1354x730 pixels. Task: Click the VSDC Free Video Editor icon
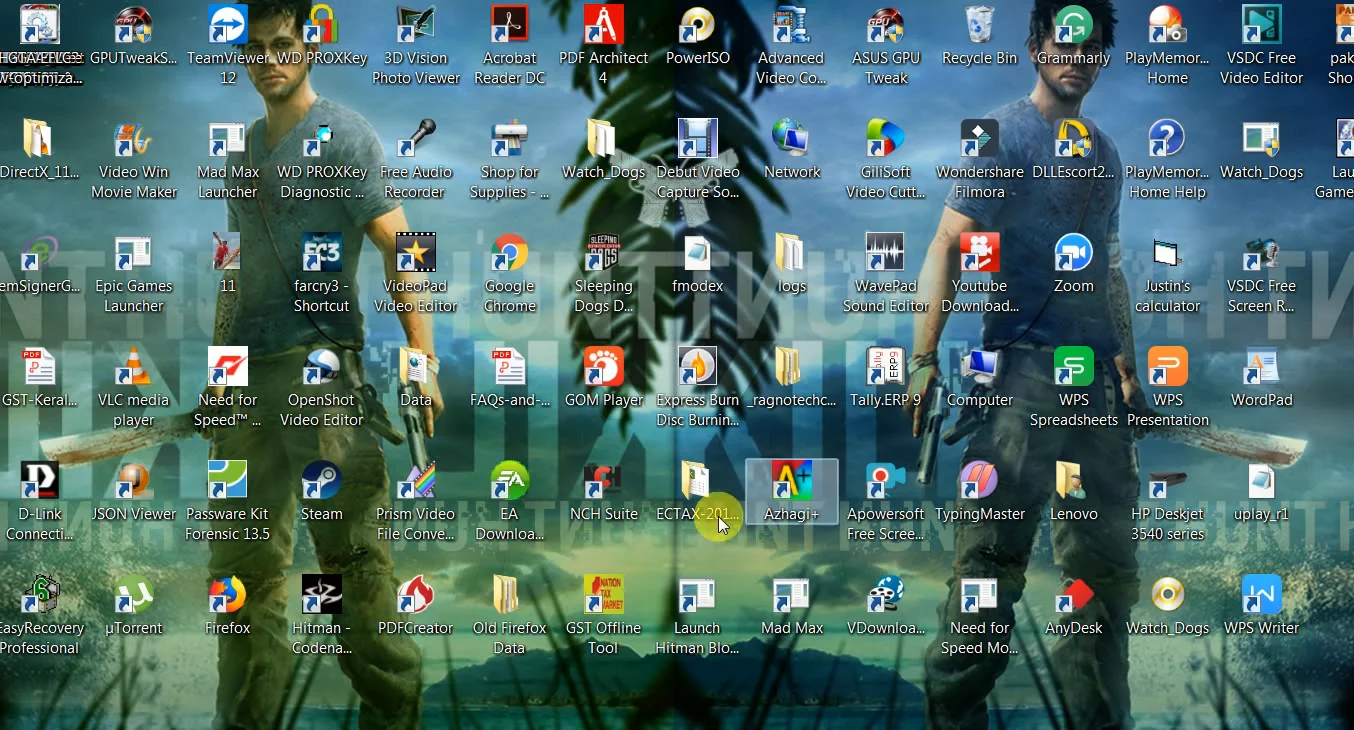click(x=1262, y=25)
